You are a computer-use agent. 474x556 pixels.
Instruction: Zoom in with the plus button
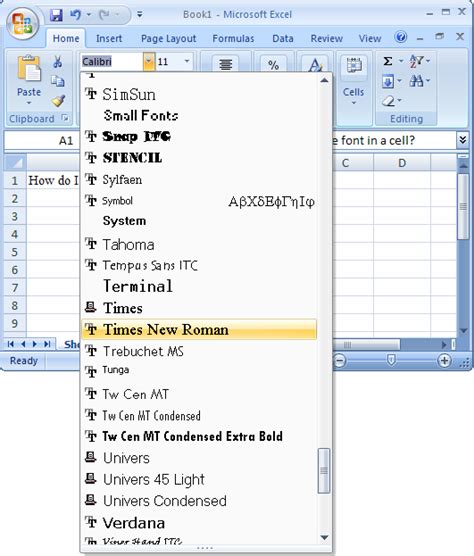pyautogui.click(x=444, y=361)
